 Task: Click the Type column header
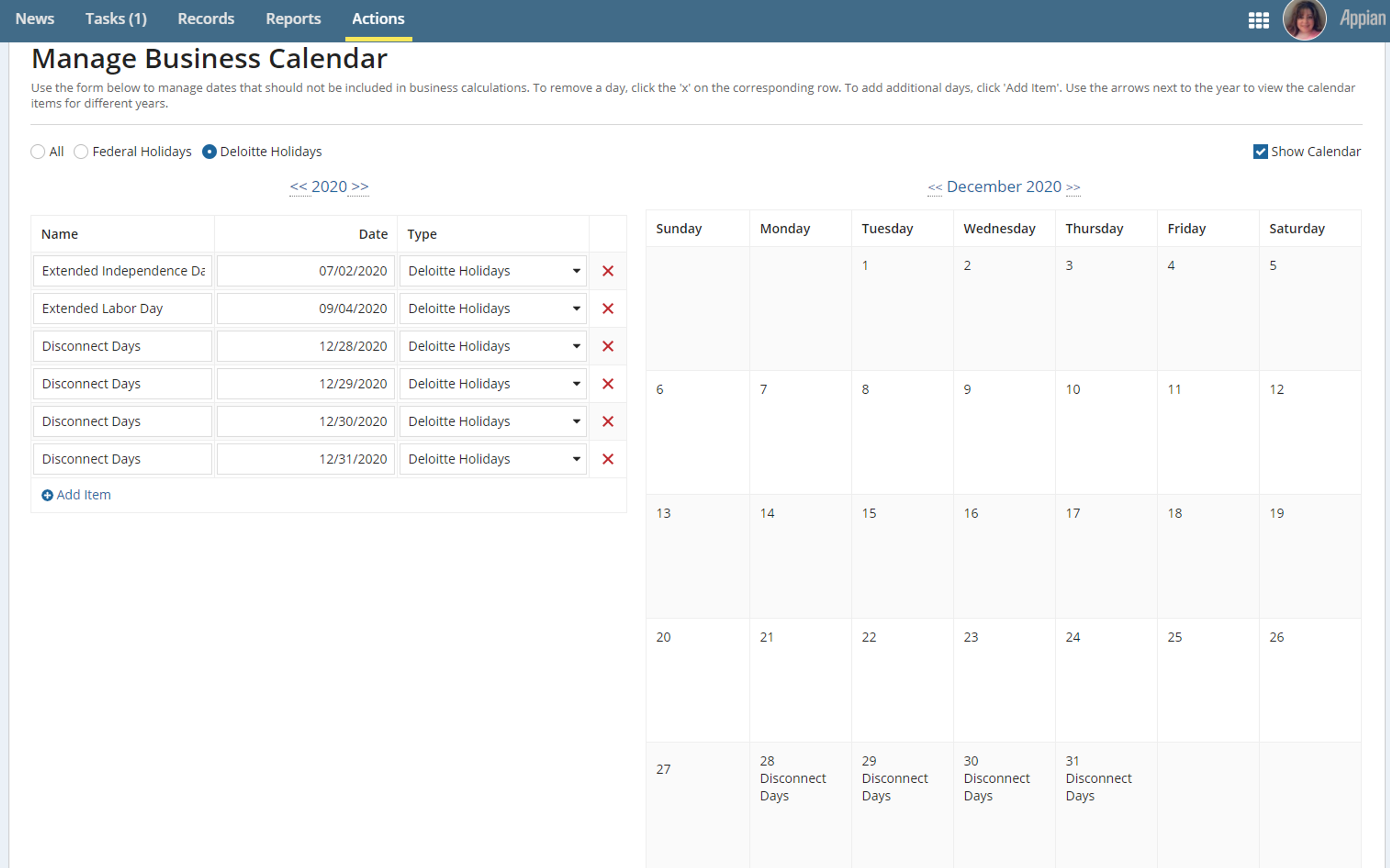coord(422,234)
